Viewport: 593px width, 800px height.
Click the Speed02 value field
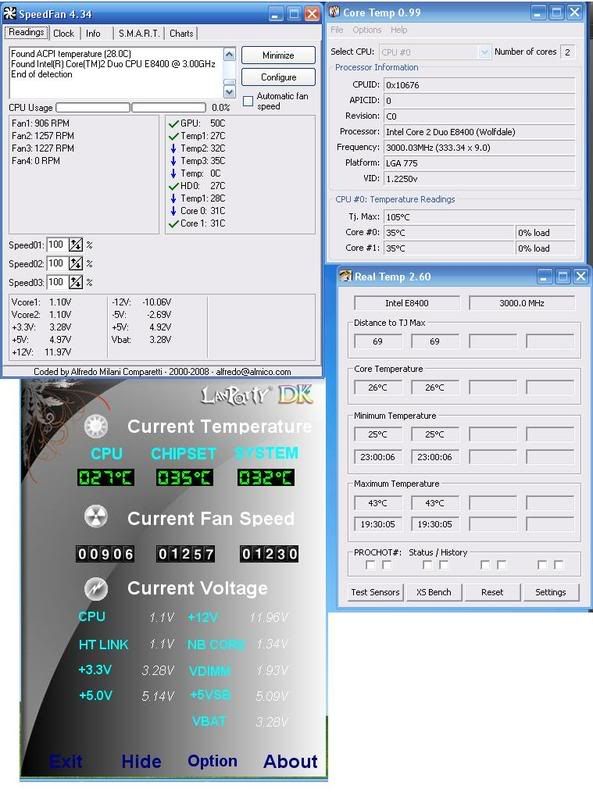coord(57,264)
